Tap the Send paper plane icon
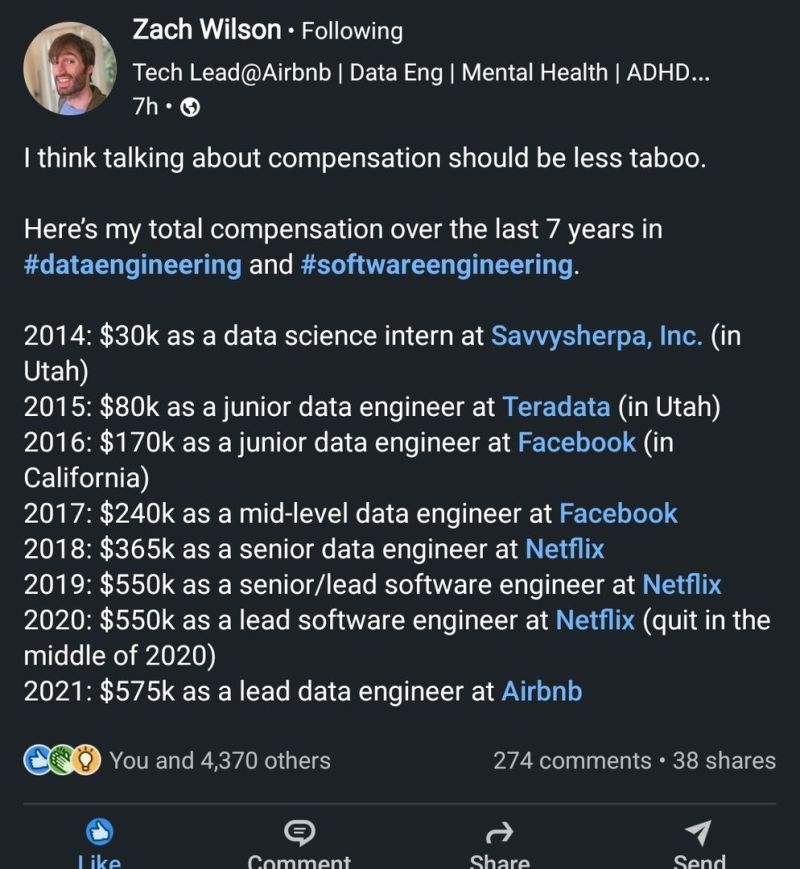800x869 pixels. pyautogui.click(x=699, y=831)
